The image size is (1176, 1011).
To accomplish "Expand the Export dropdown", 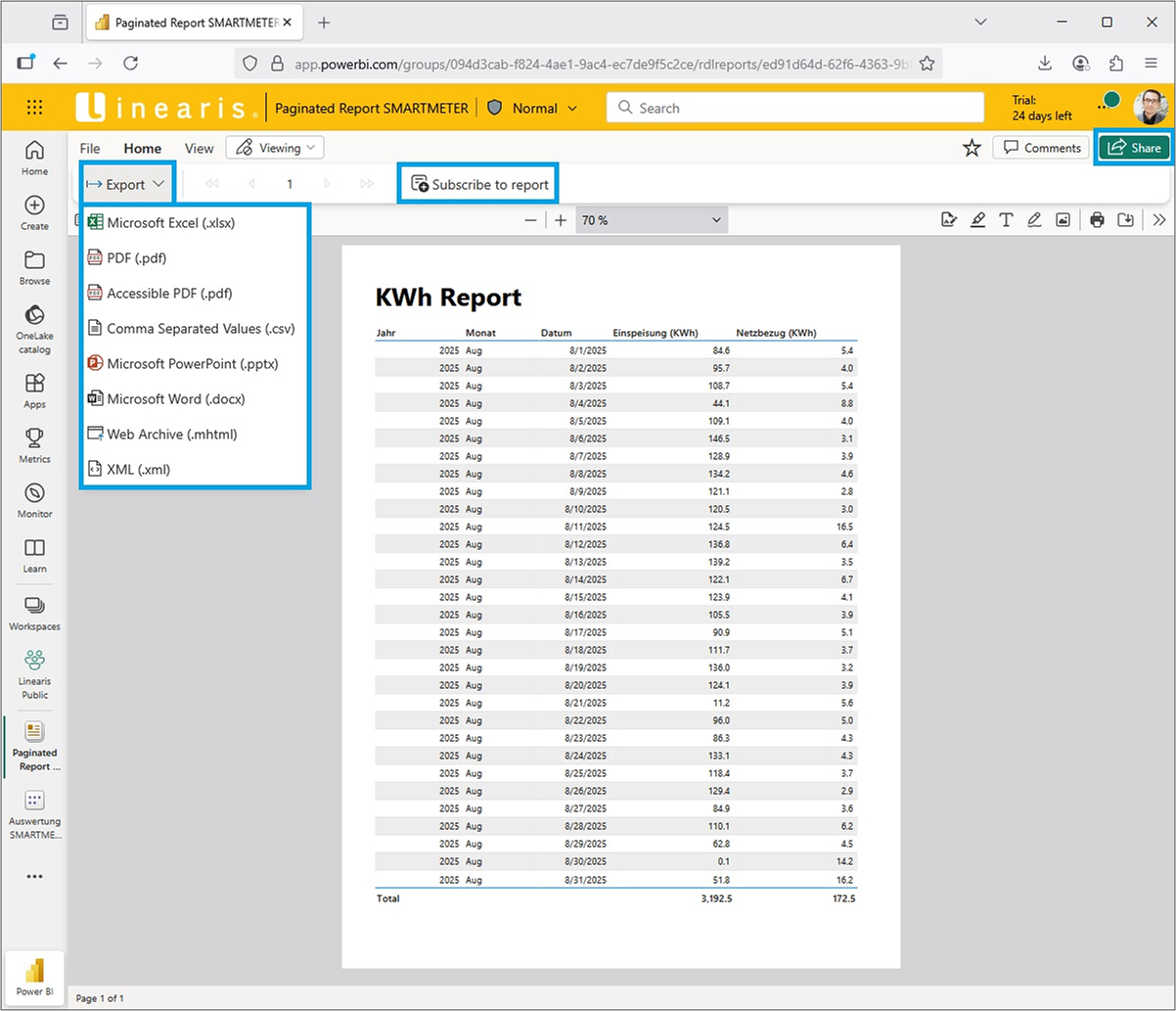I will [x=126, y=183].
